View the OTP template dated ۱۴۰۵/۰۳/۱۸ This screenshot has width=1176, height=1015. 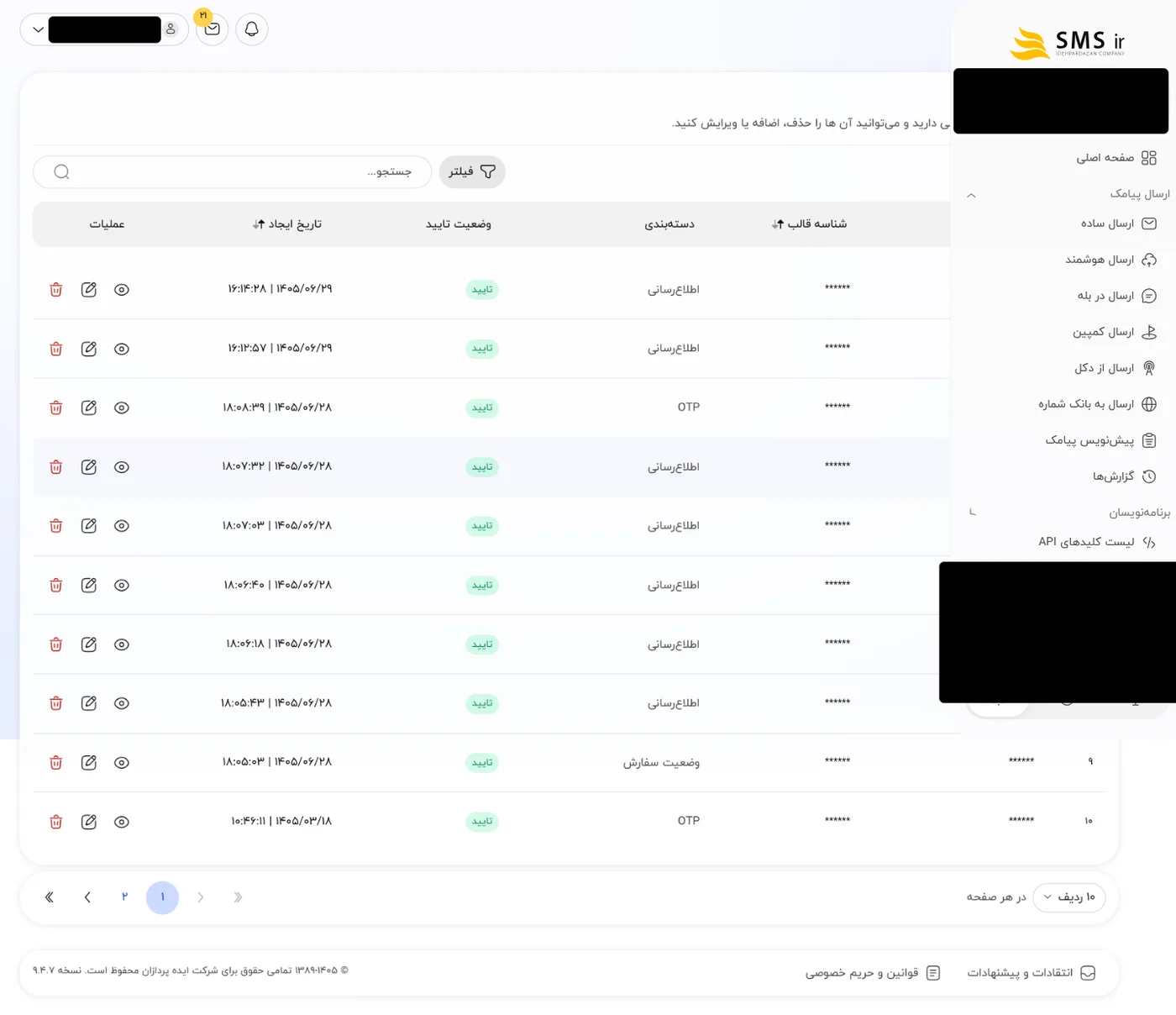[122, 822]
